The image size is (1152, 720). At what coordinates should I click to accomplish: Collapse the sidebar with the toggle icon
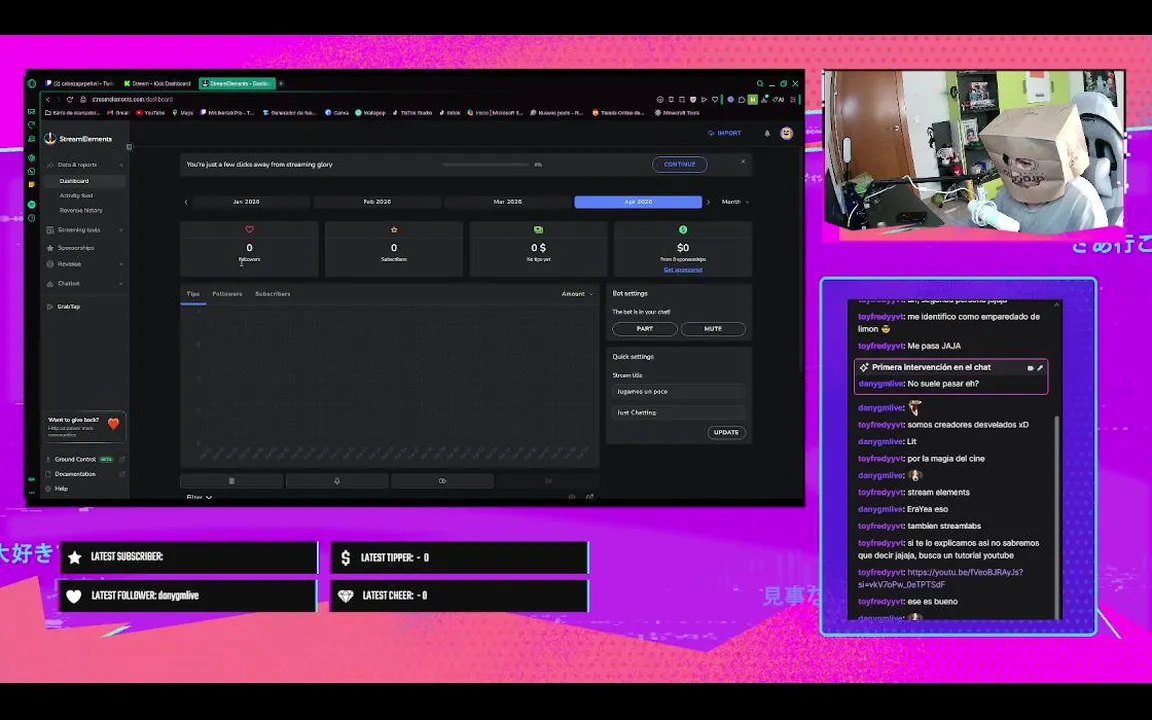click(129, 147)
